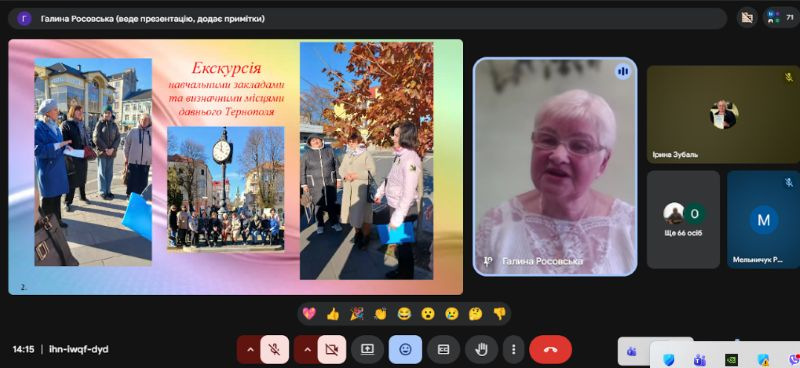This screenshot has height=368, width=800.
Task: Click the 14:15 meeting time
Action: [x=23, y=350]
